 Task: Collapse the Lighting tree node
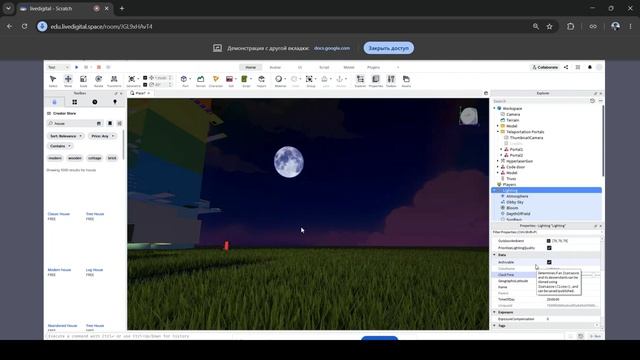(495, 190)
